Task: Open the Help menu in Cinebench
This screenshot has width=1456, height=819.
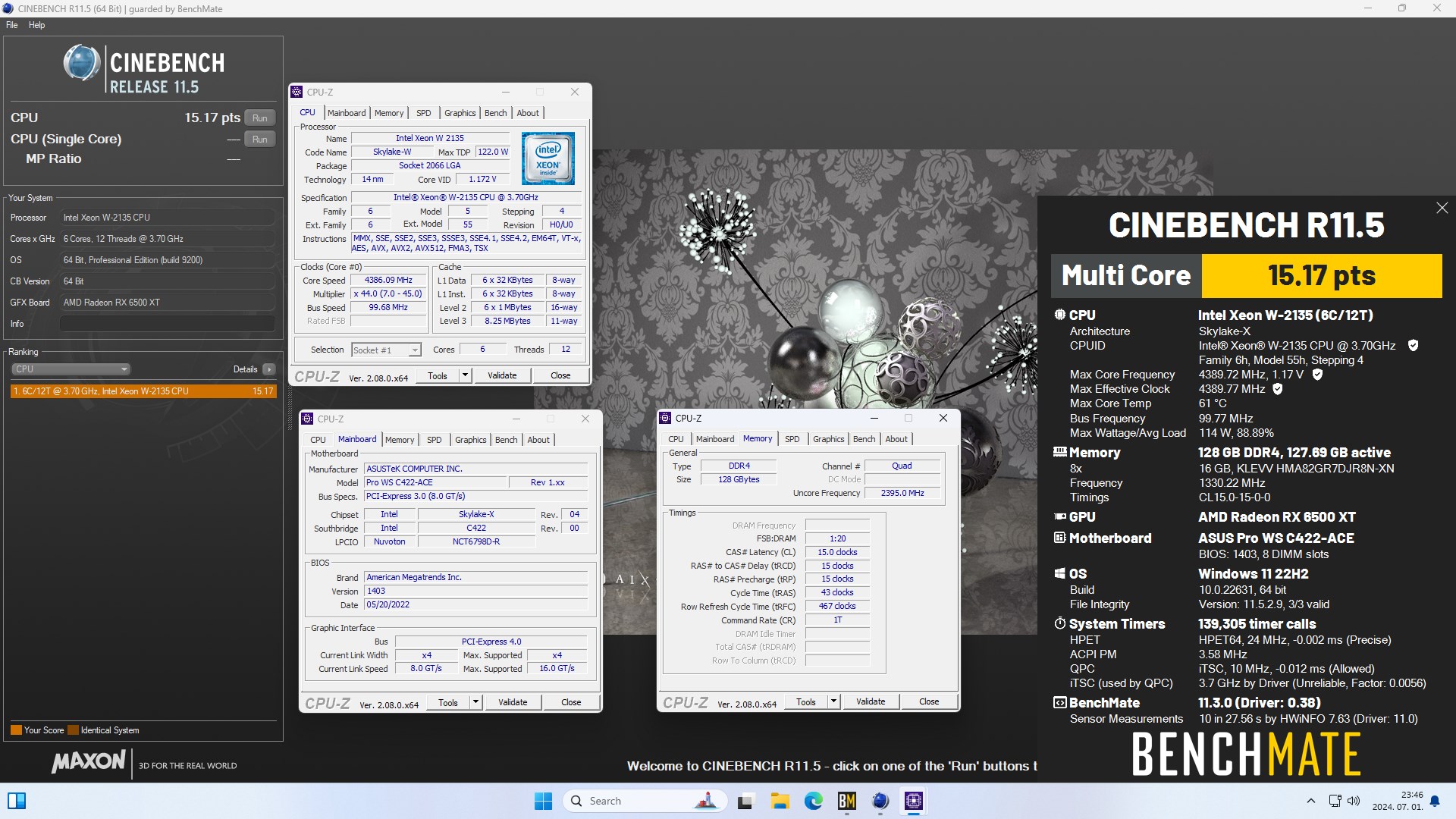Action: click(x=36, y=25)
